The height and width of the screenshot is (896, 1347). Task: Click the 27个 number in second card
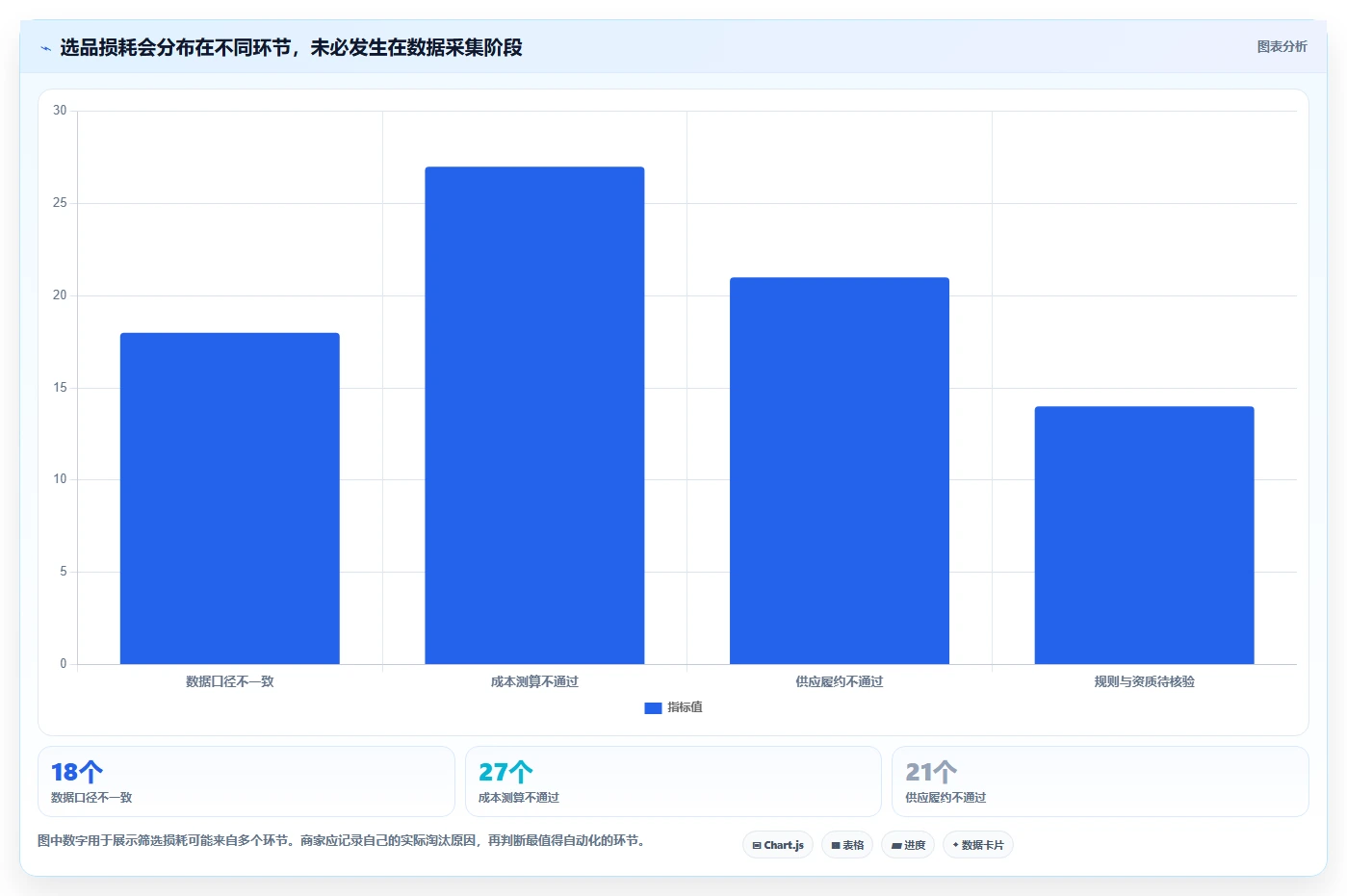coord(505,772)
